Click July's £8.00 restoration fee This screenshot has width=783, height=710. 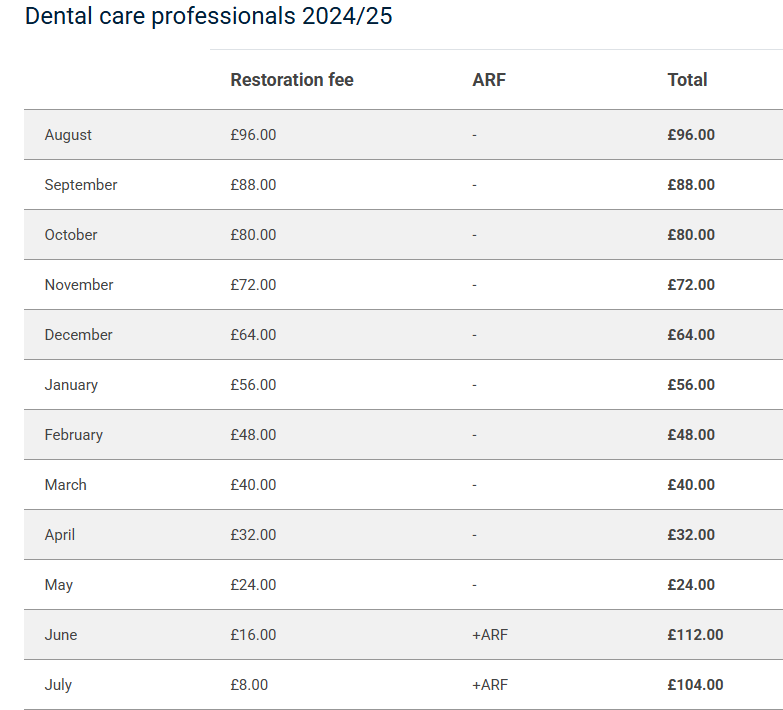(x=249, y=685)
